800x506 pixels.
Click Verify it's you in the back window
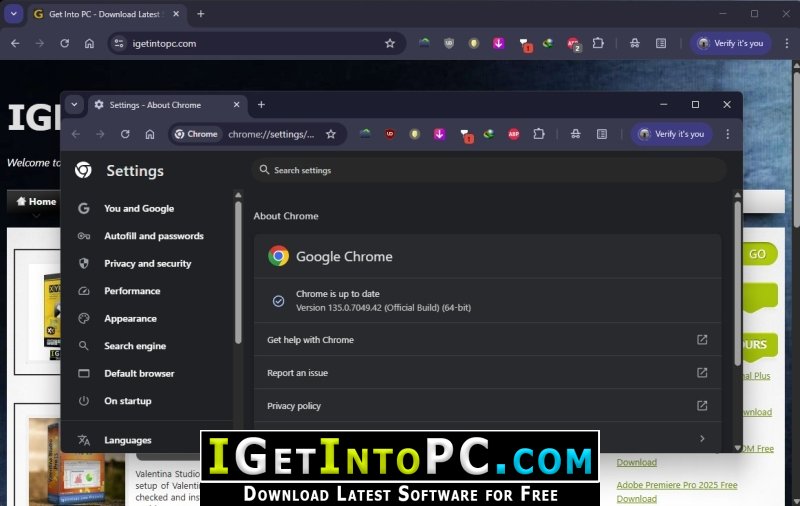(731, 43)
